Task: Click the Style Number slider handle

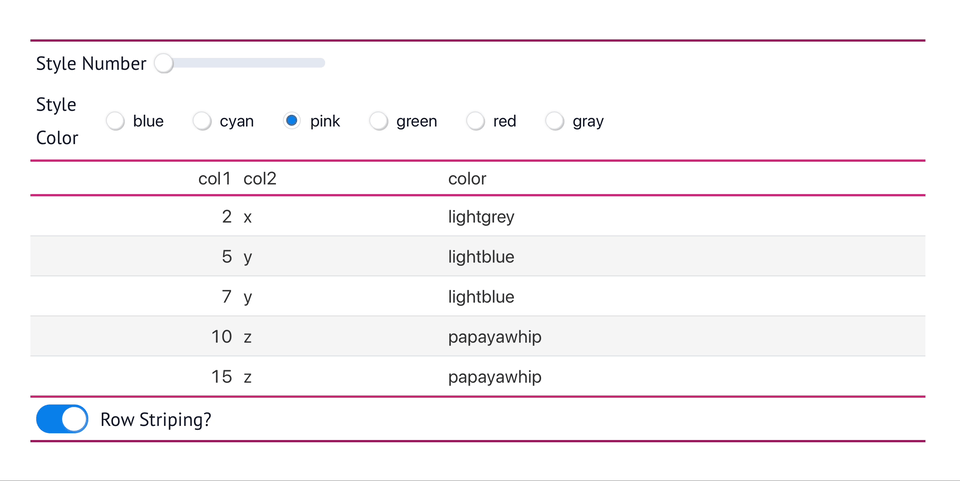Action: (x=163, y=64)
